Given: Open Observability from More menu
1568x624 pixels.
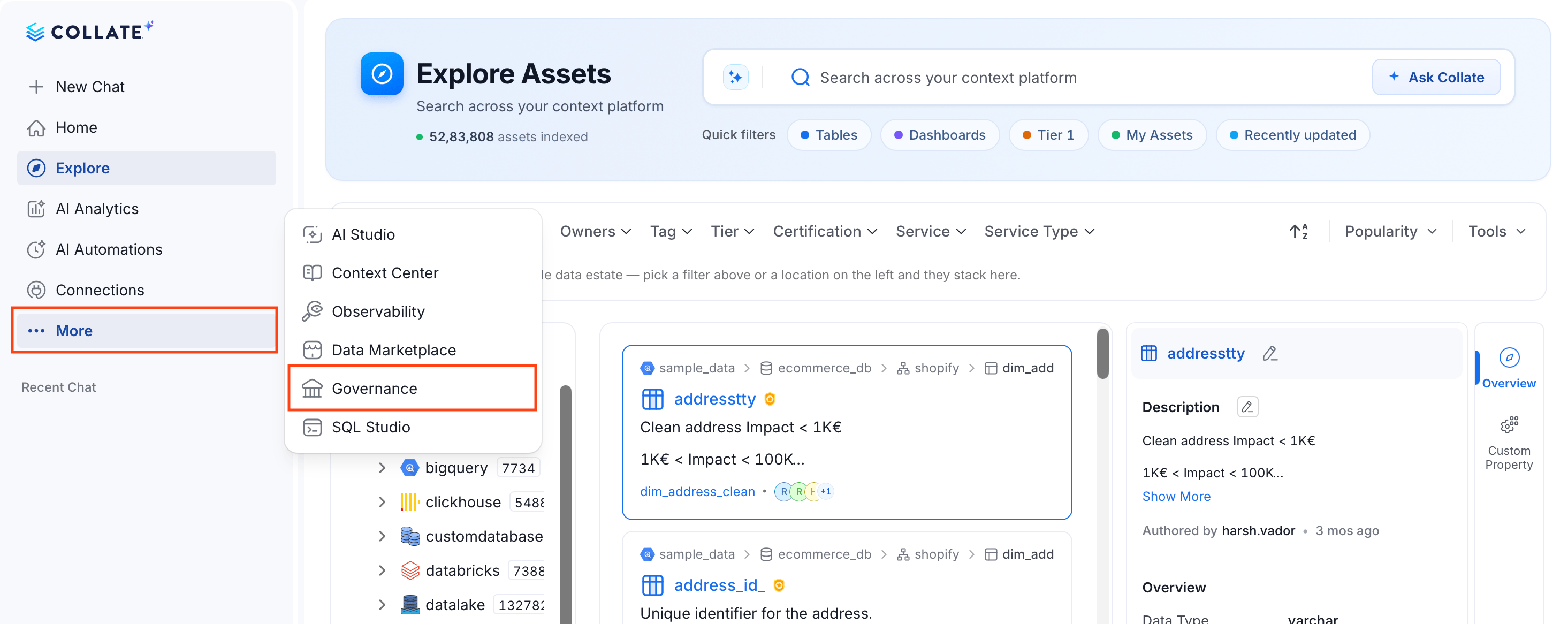Looking at the screenshot, I should click(413, 311).
